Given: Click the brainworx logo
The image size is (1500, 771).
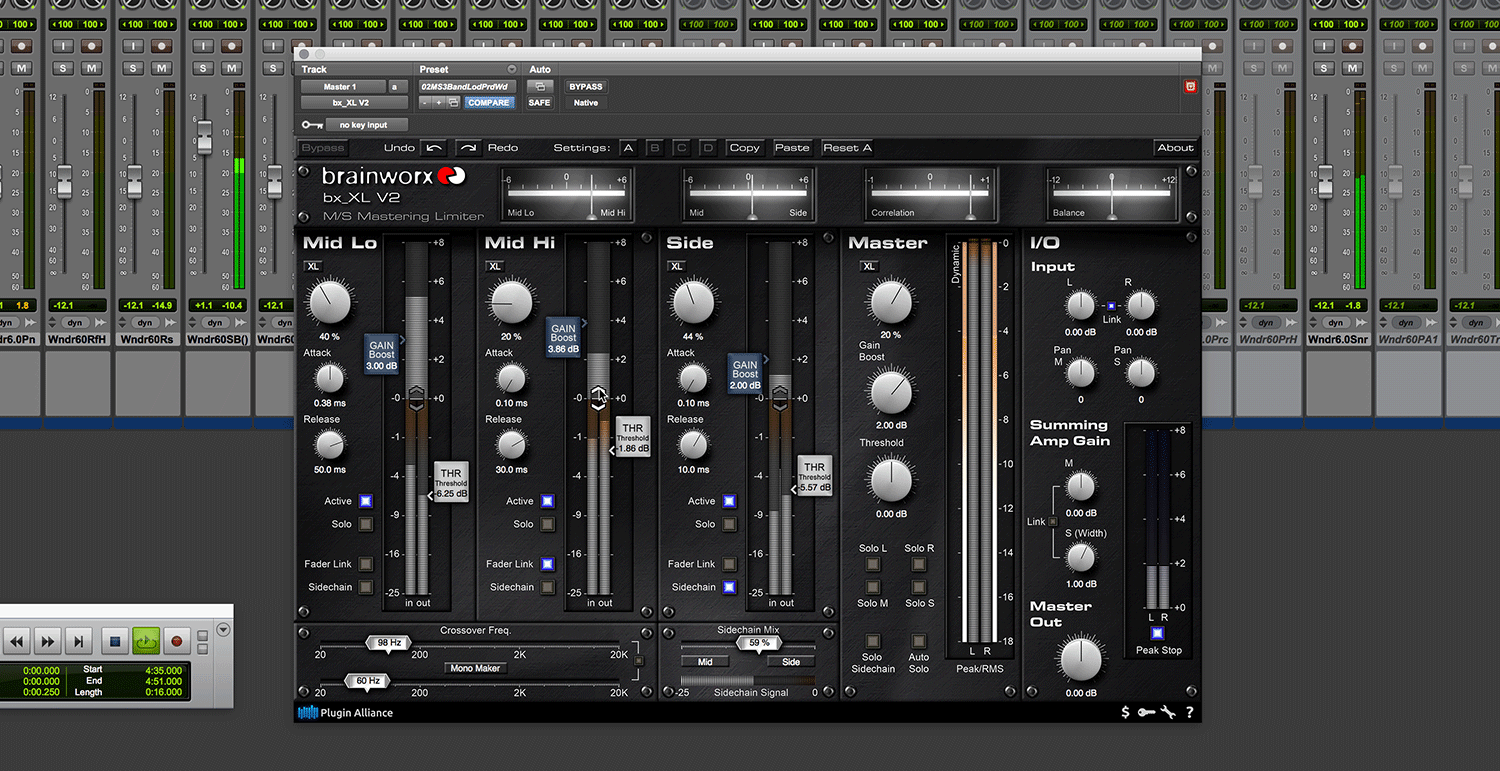Looking at the screenshot, I should tap(393, 176).
